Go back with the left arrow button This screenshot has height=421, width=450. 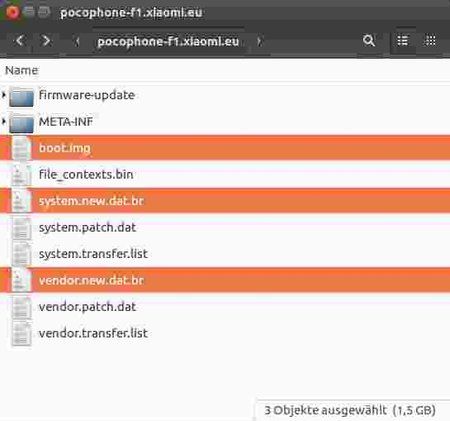click(x=20, y=41)
